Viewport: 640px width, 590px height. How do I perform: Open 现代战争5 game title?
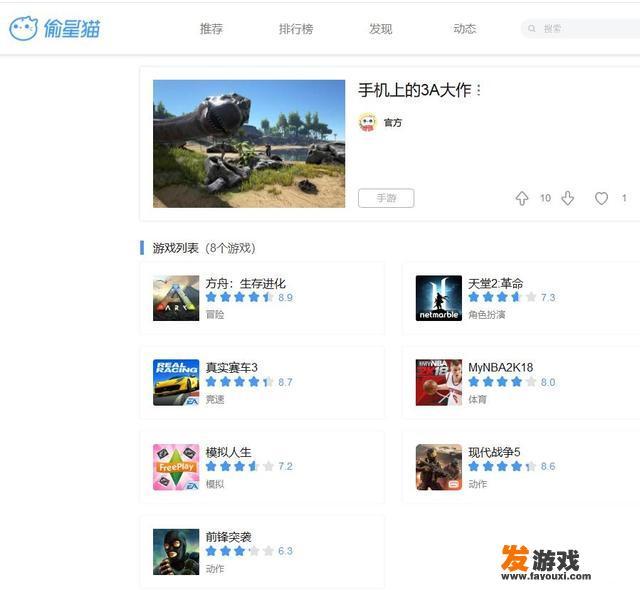(x=494, y=452)
